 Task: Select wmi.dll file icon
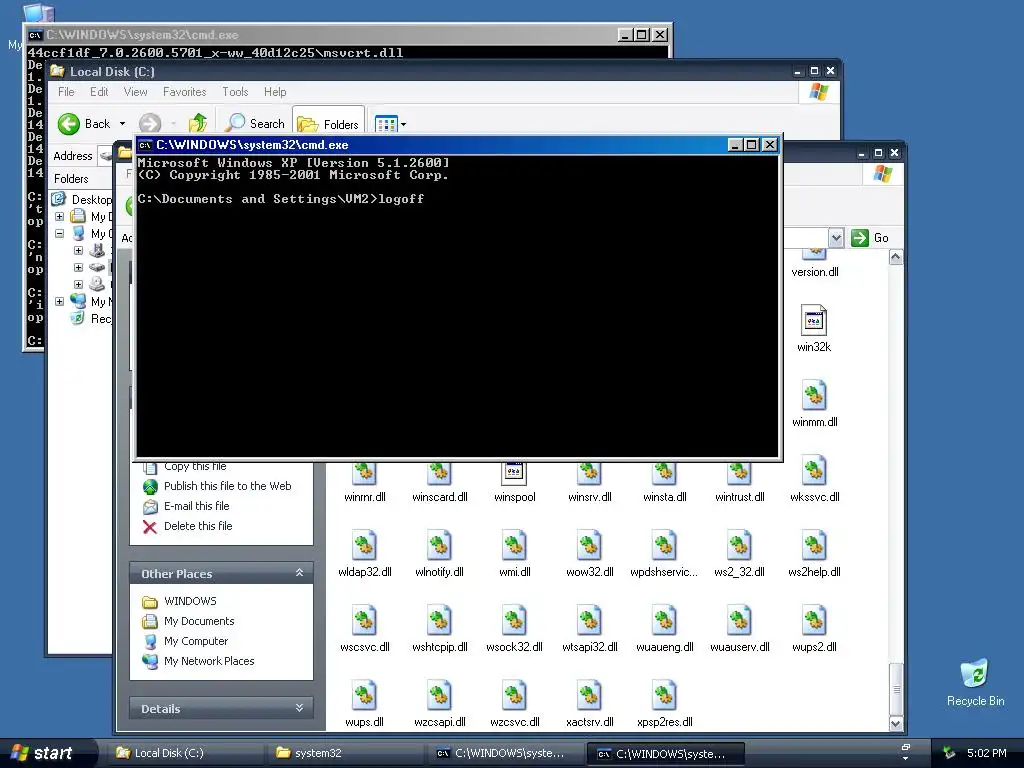[515, 545]
